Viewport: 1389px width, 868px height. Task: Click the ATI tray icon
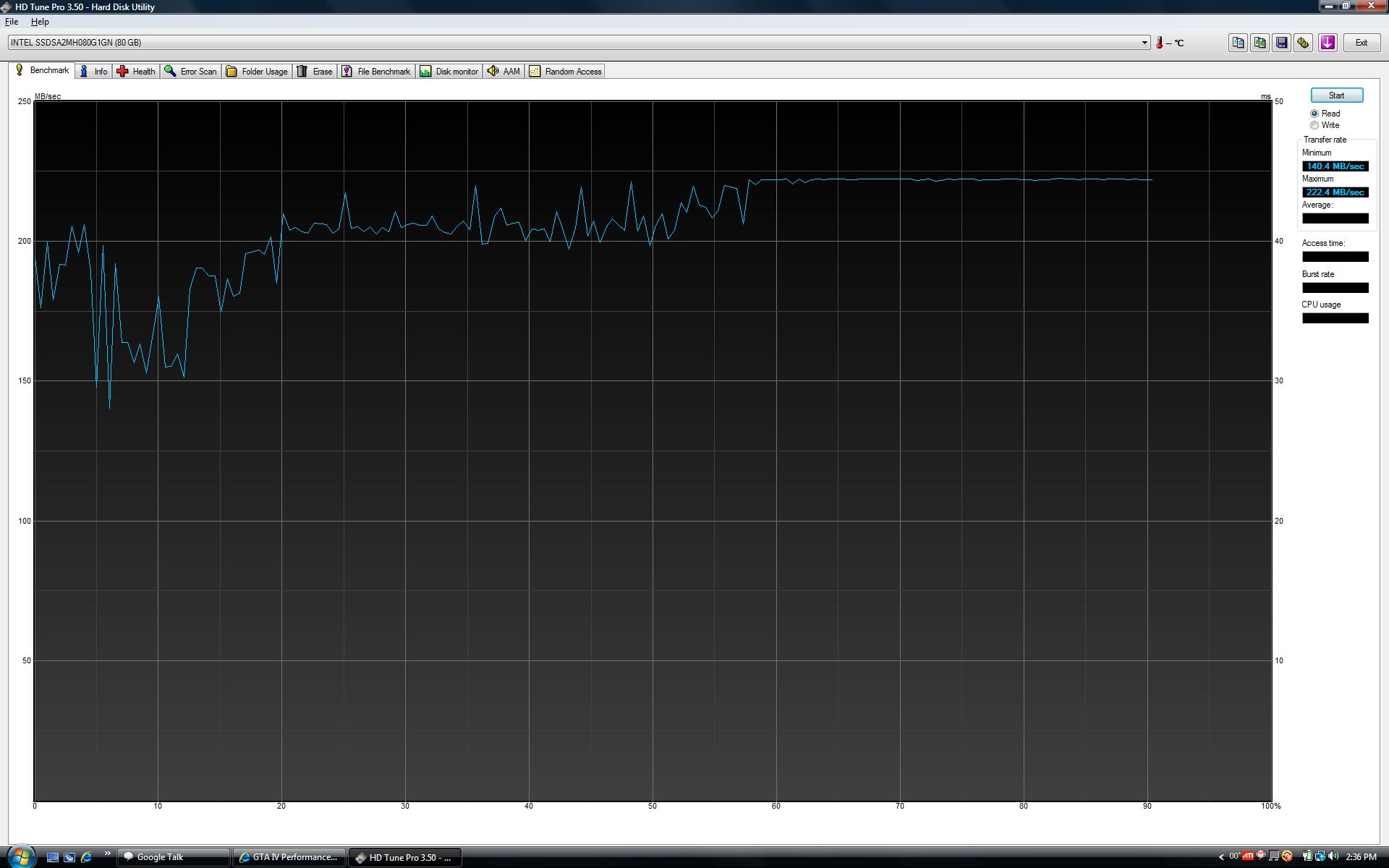coord(1248,856)
